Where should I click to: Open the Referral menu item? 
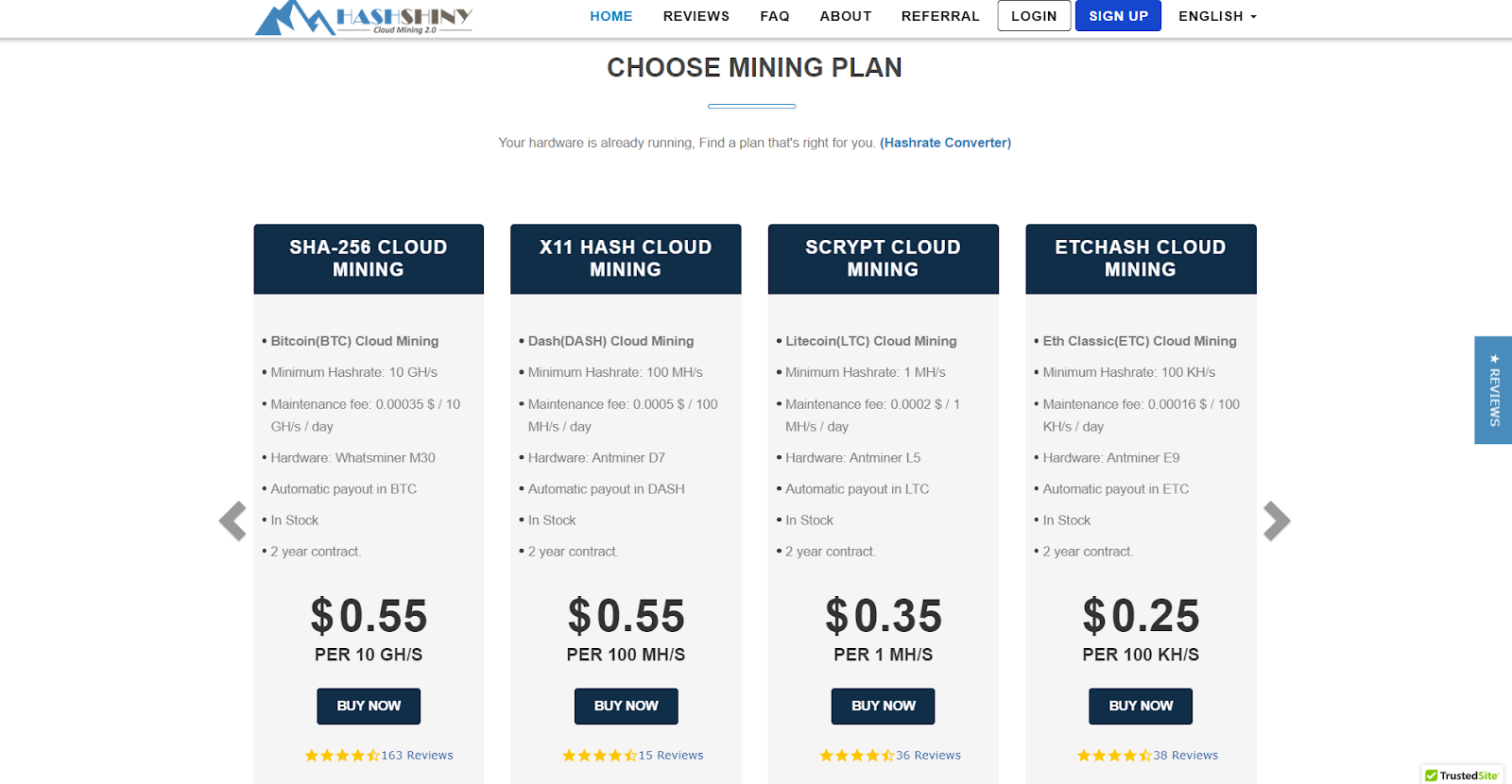point(940,16)
